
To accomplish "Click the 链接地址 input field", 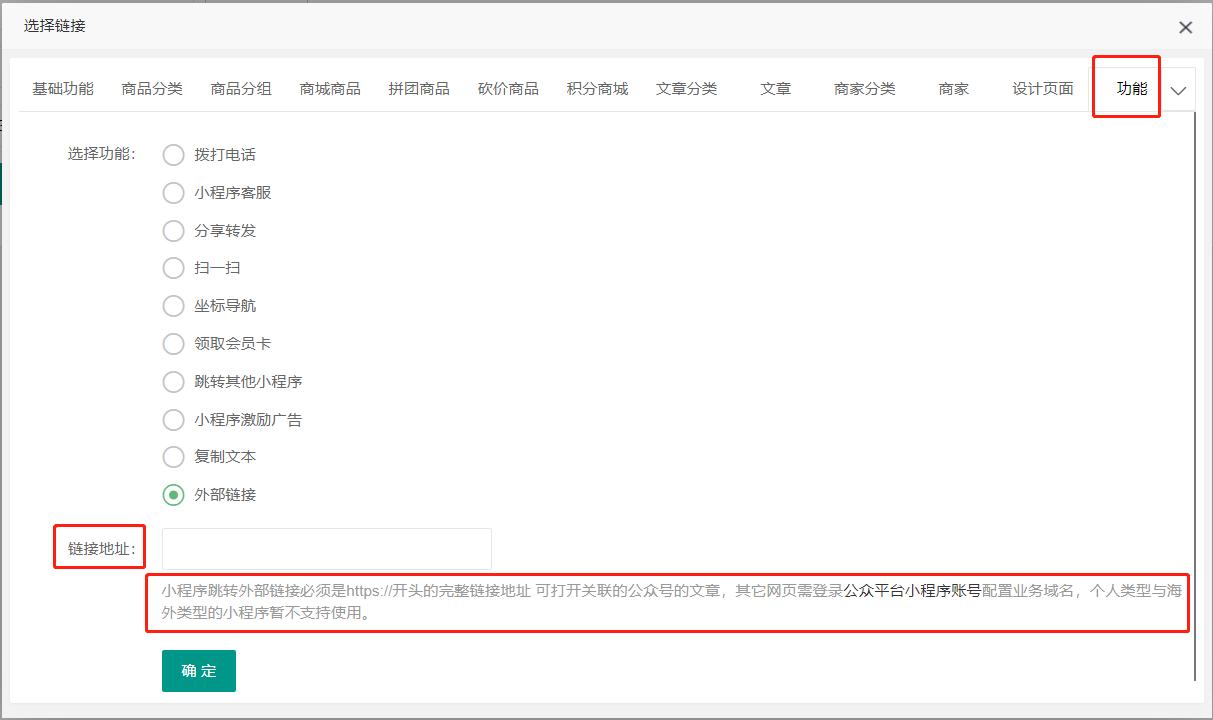I will point(326,549).
